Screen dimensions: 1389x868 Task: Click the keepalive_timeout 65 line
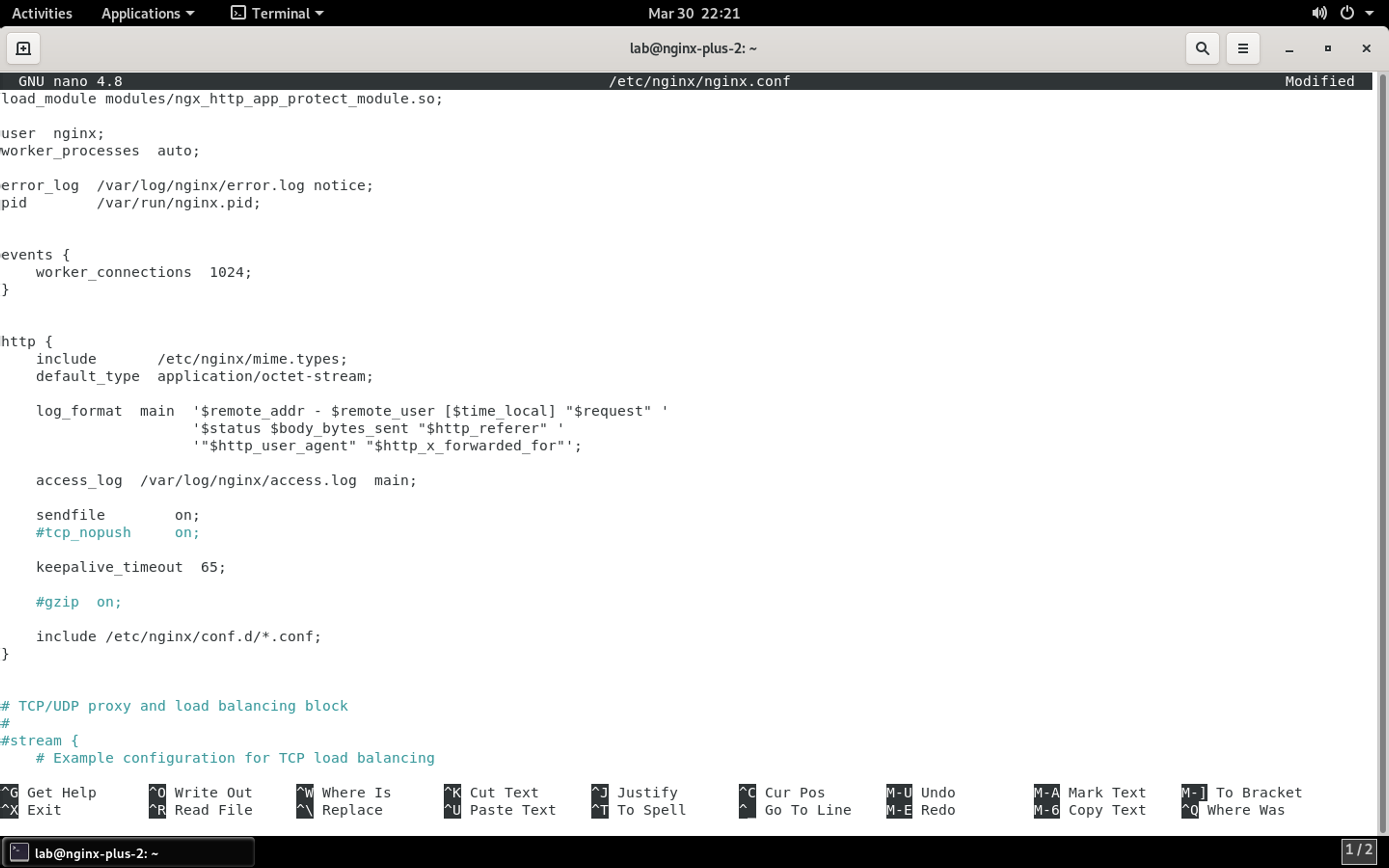[x=131, y=567]
